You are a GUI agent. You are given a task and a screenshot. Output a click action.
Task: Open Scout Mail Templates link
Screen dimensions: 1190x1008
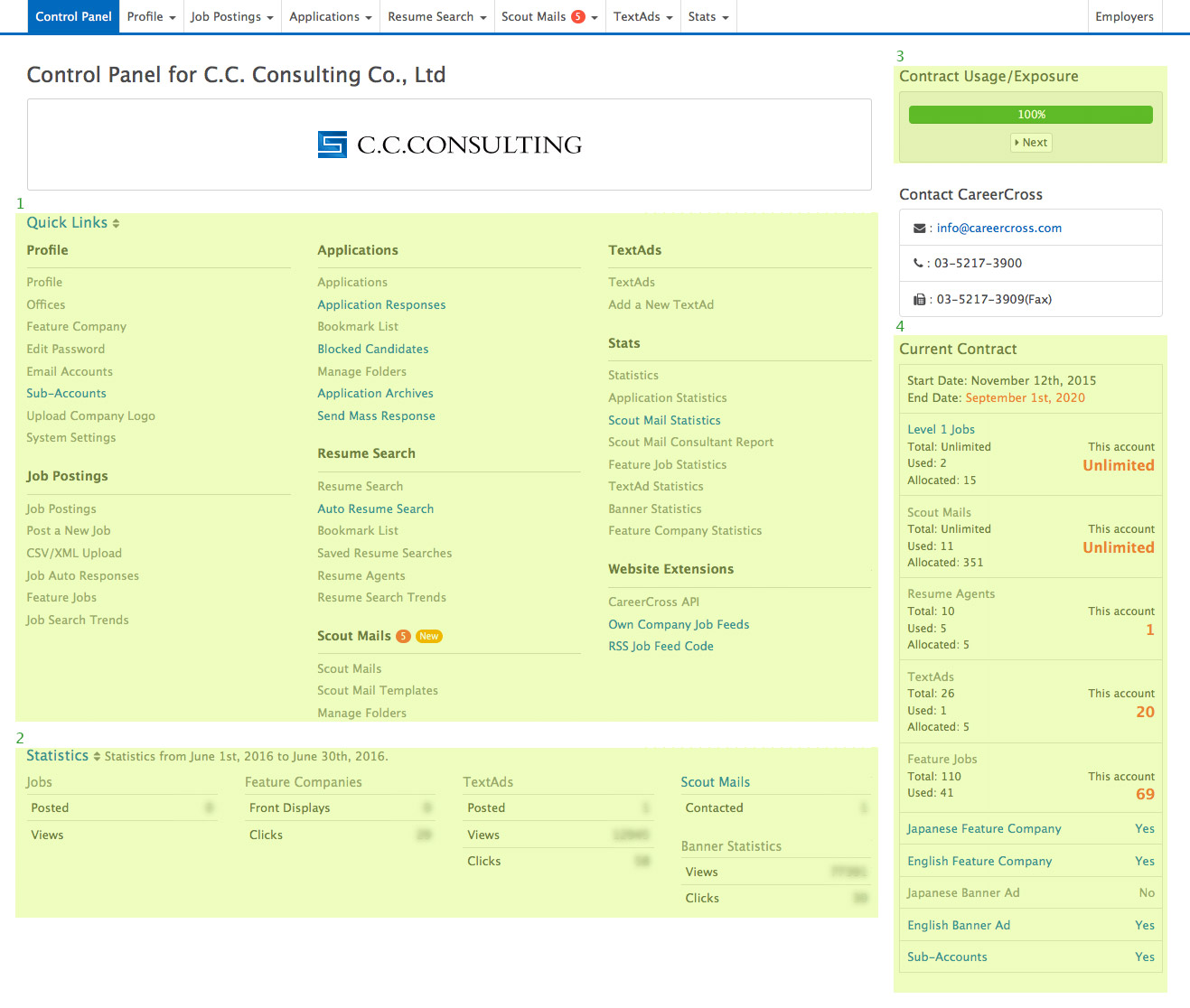[377, 691]
